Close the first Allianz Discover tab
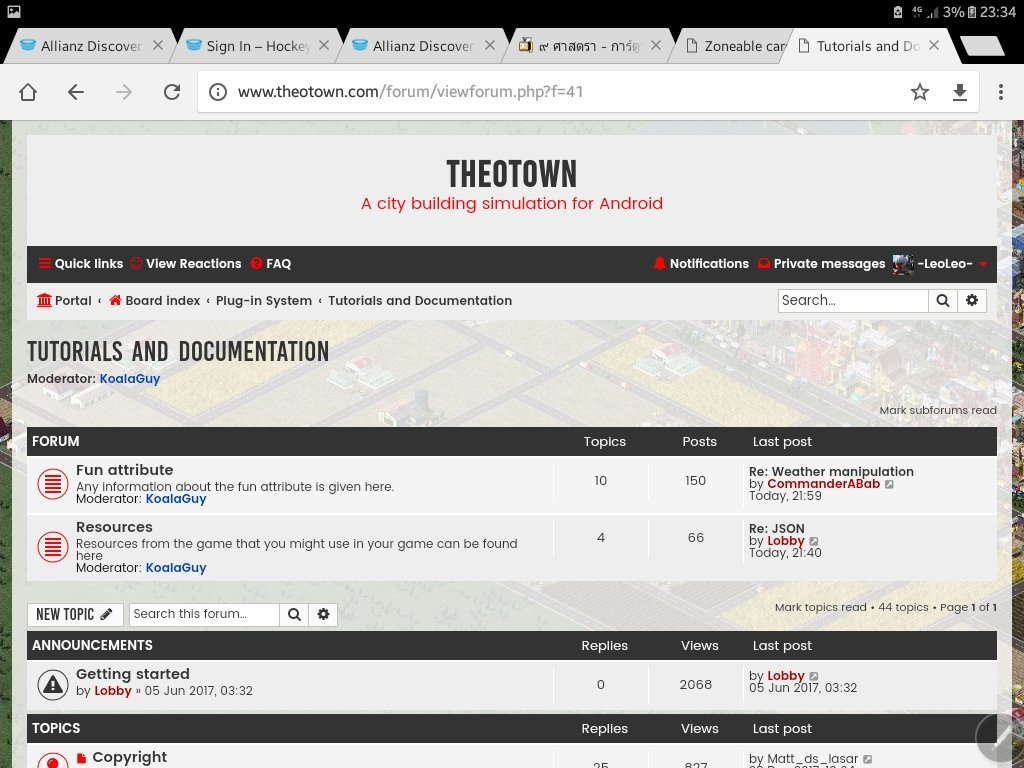 click(x=158, y=46)
